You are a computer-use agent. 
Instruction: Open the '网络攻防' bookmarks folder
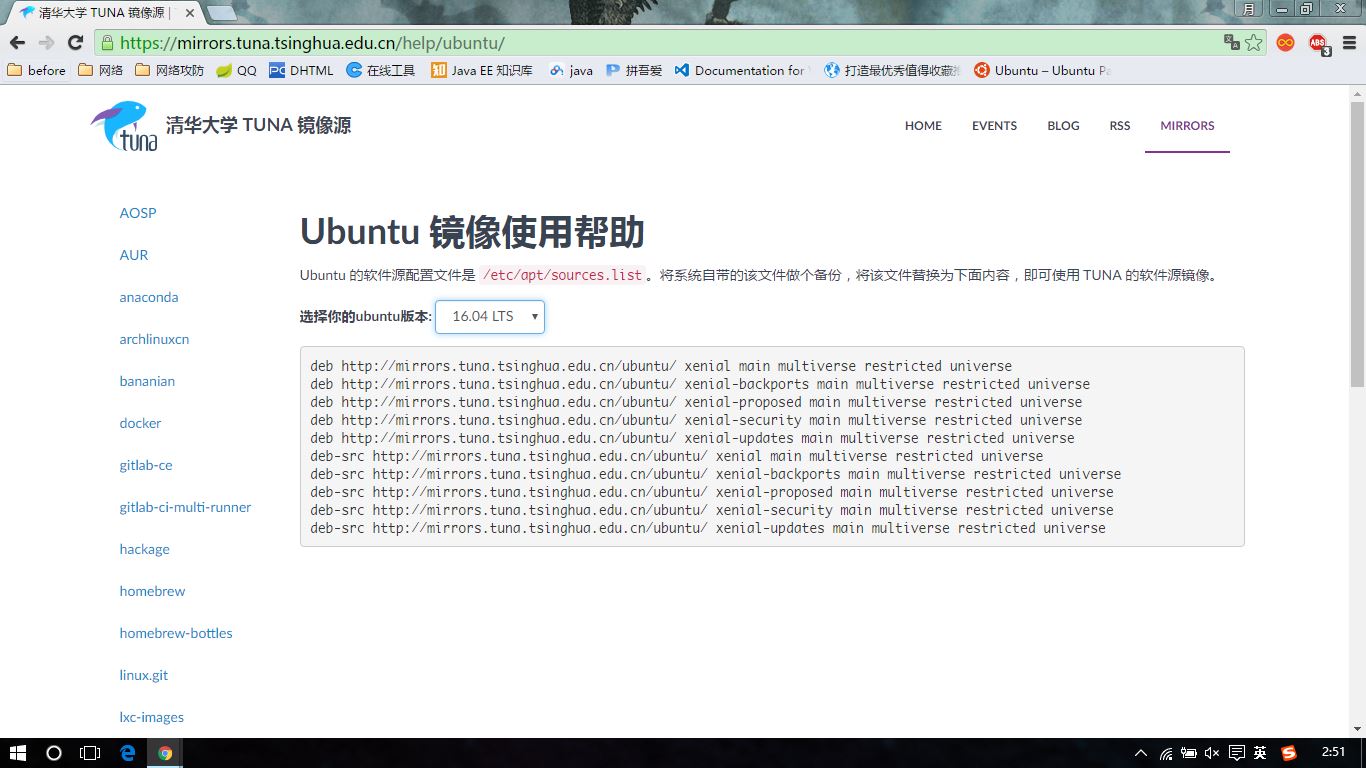(x=169, y=70)
